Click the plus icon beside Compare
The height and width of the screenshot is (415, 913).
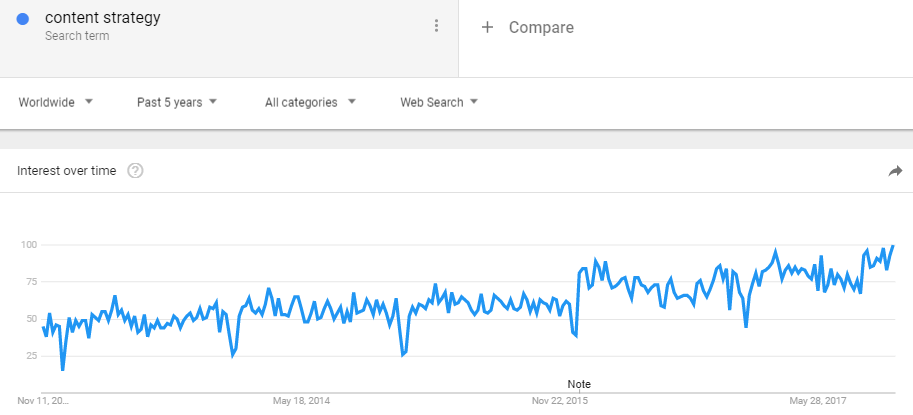487,27
